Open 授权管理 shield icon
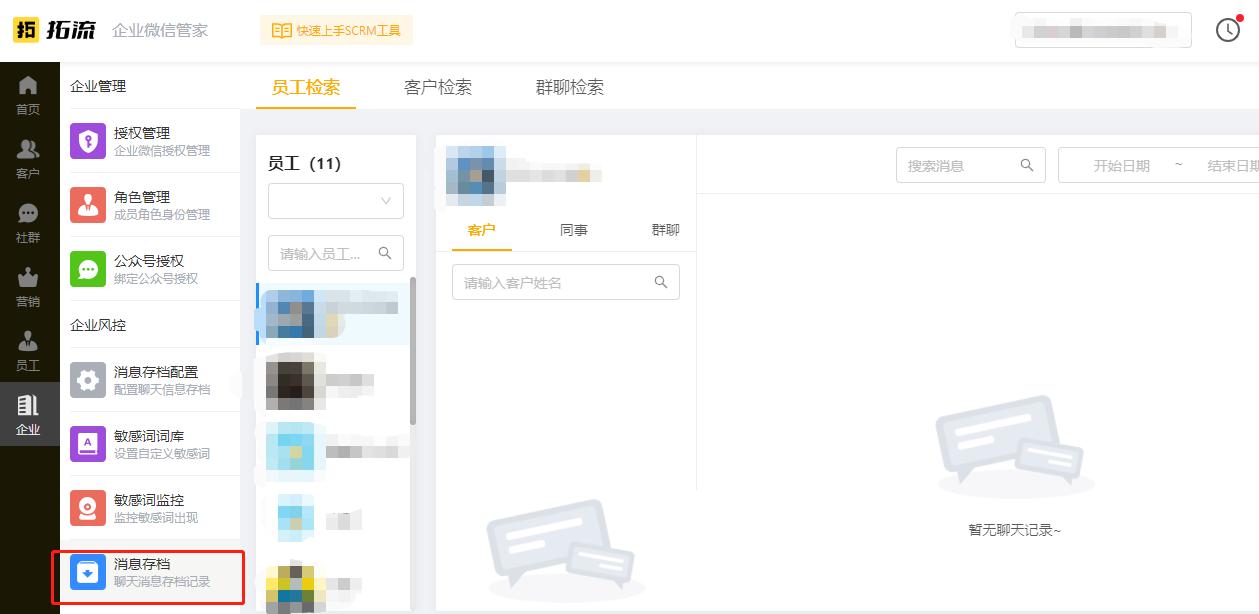The height and width of the screenshot is (614, 1259). pos(88,140)
